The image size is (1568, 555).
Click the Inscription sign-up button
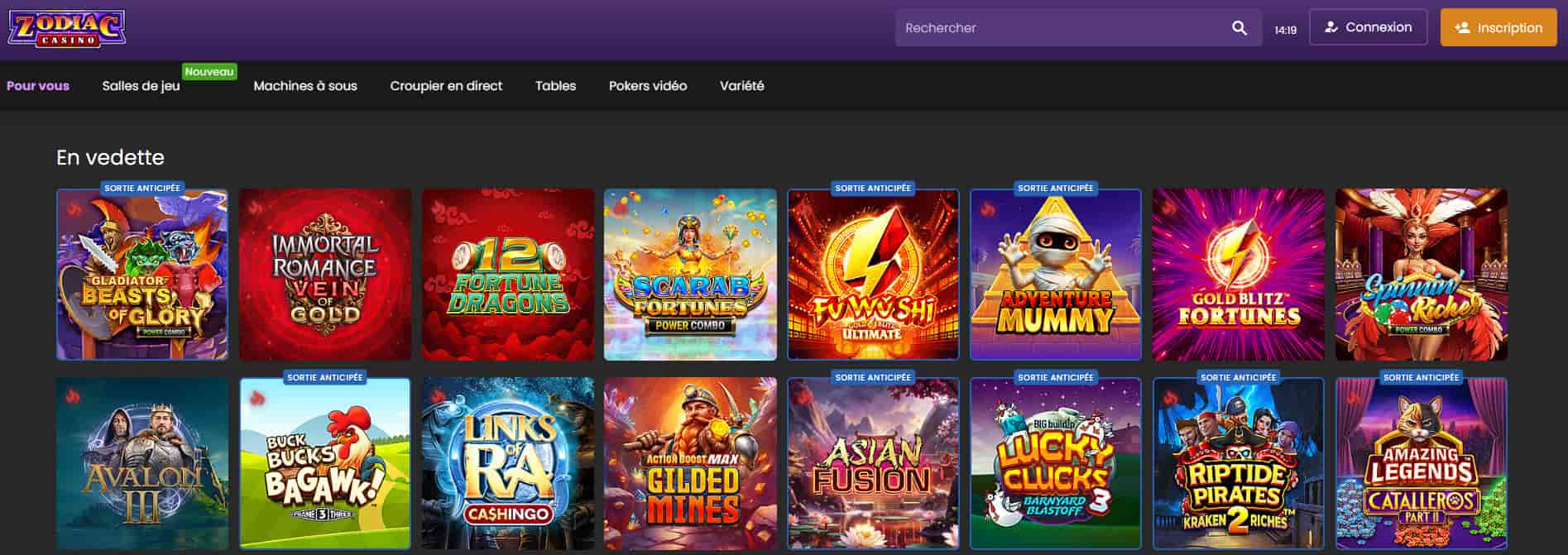(x=1498, y=27)
